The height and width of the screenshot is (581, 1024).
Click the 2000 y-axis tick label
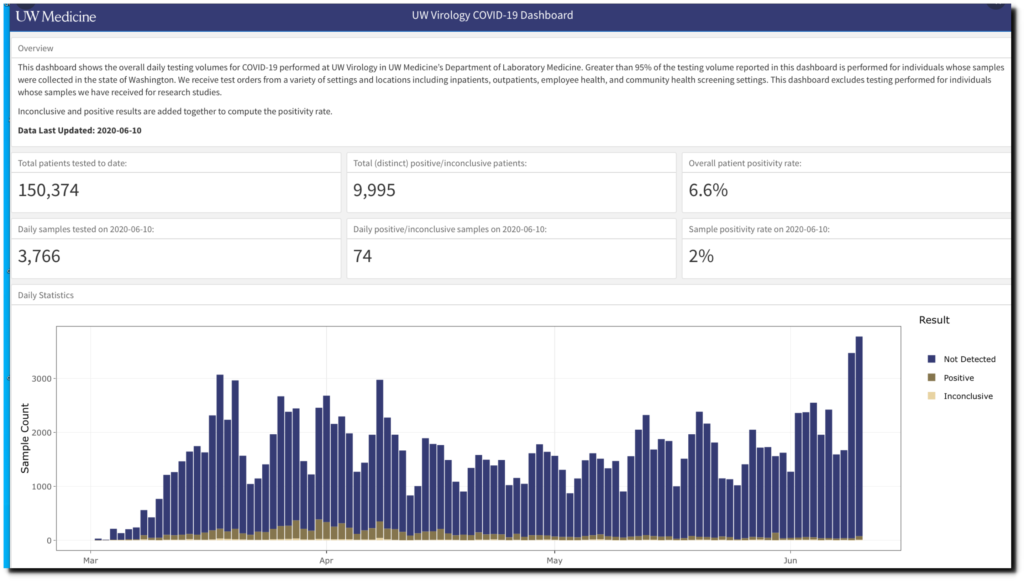41,433
